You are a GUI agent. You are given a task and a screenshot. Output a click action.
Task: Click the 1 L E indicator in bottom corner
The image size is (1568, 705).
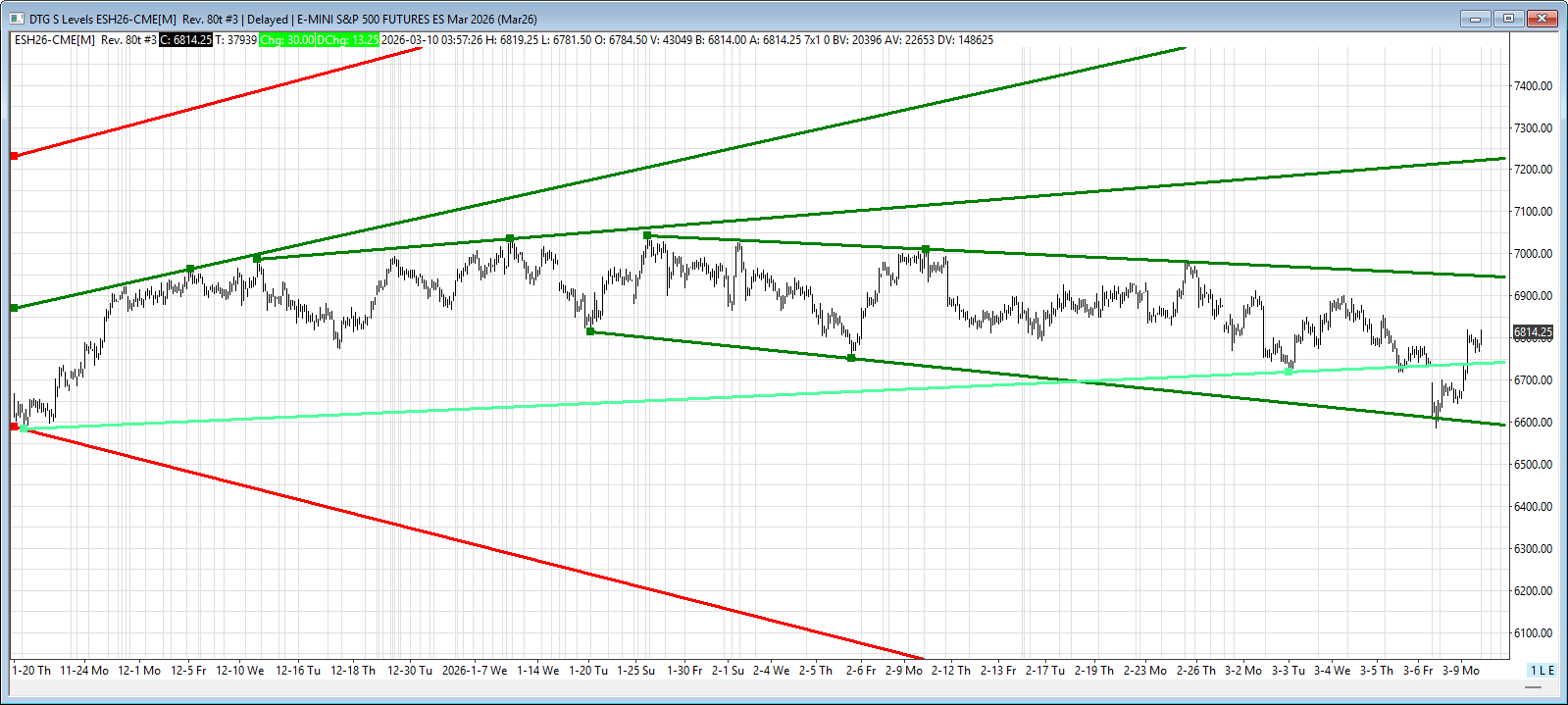1542,671
